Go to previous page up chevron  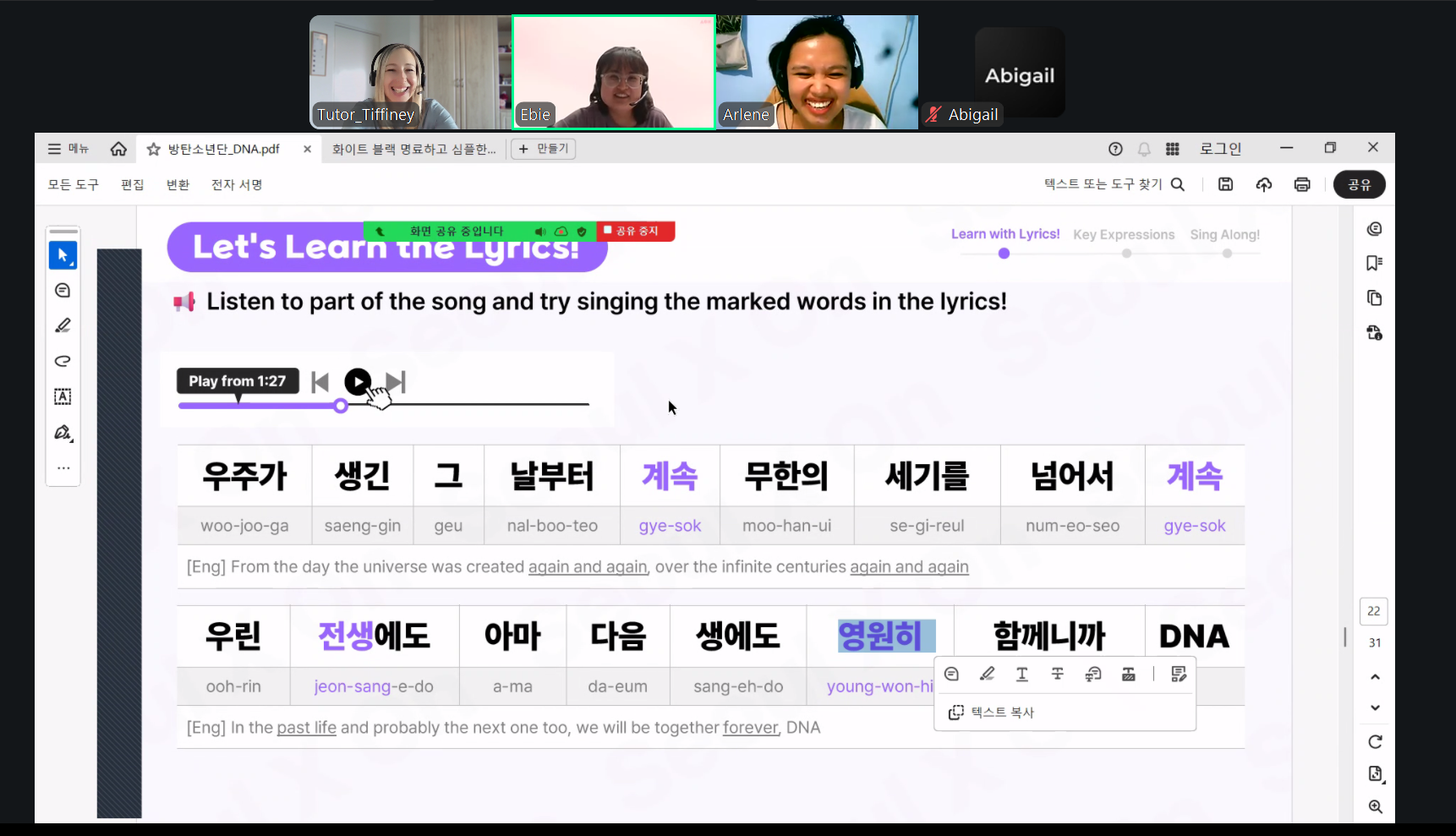pos(1375,677)
